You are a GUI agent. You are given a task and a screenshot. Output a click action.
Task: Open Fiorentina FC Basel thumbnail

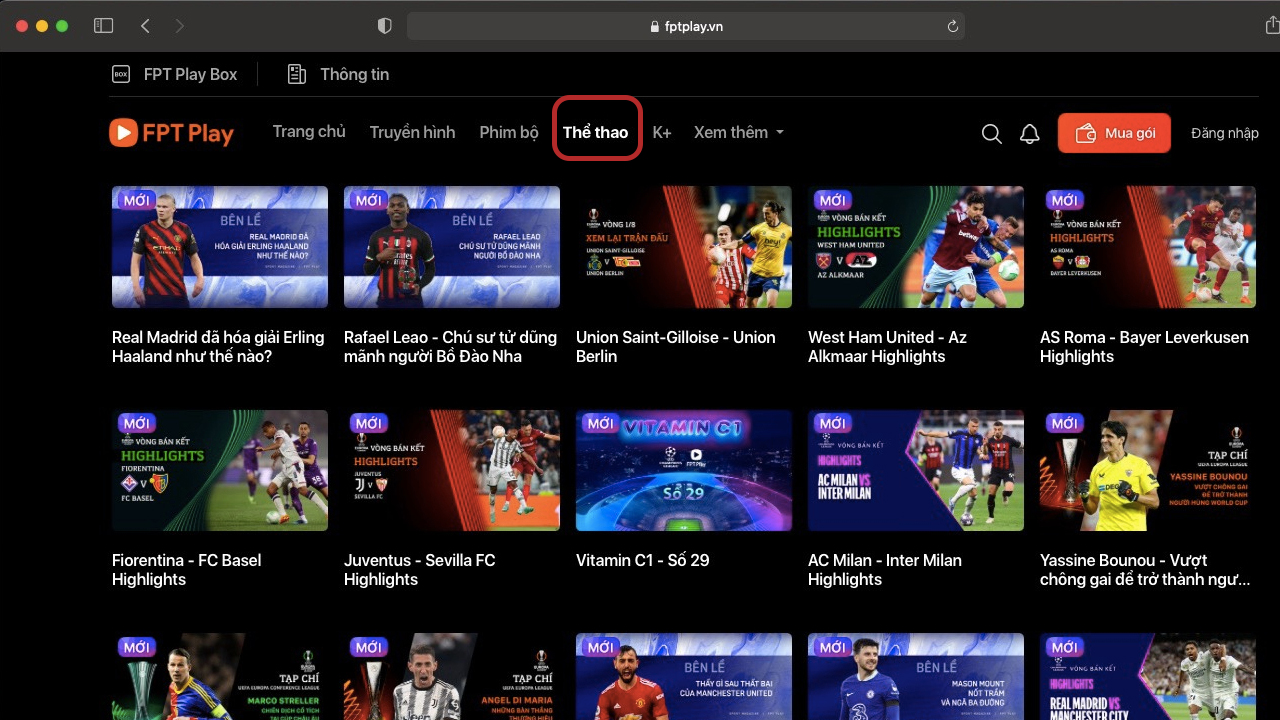point(220,470)
